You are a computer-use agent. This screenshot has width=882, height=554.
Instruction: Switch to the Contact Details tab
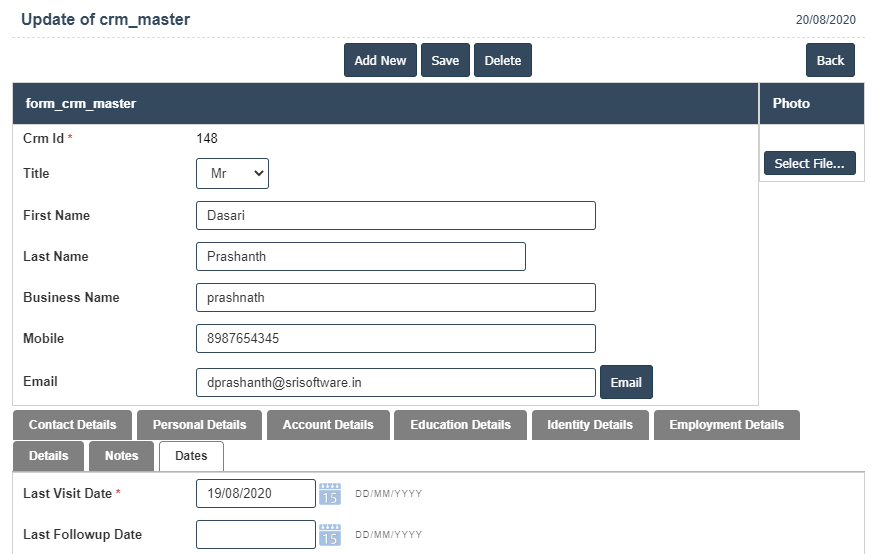(72, 425)
